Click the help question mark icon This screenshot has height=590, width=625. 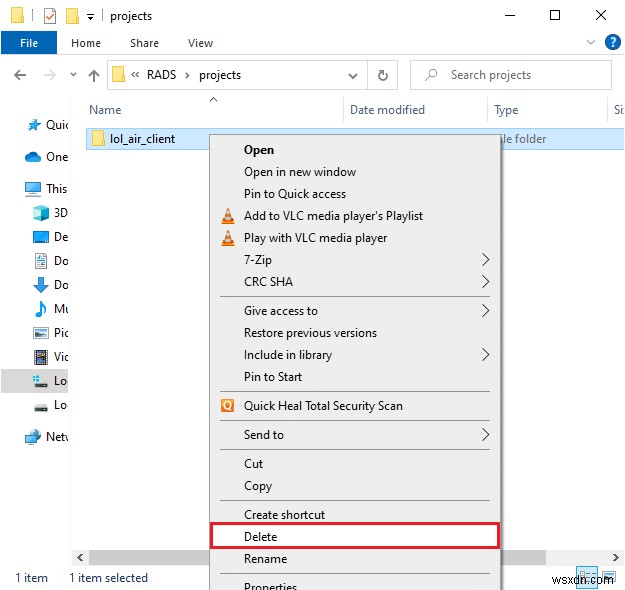point(614,43)
